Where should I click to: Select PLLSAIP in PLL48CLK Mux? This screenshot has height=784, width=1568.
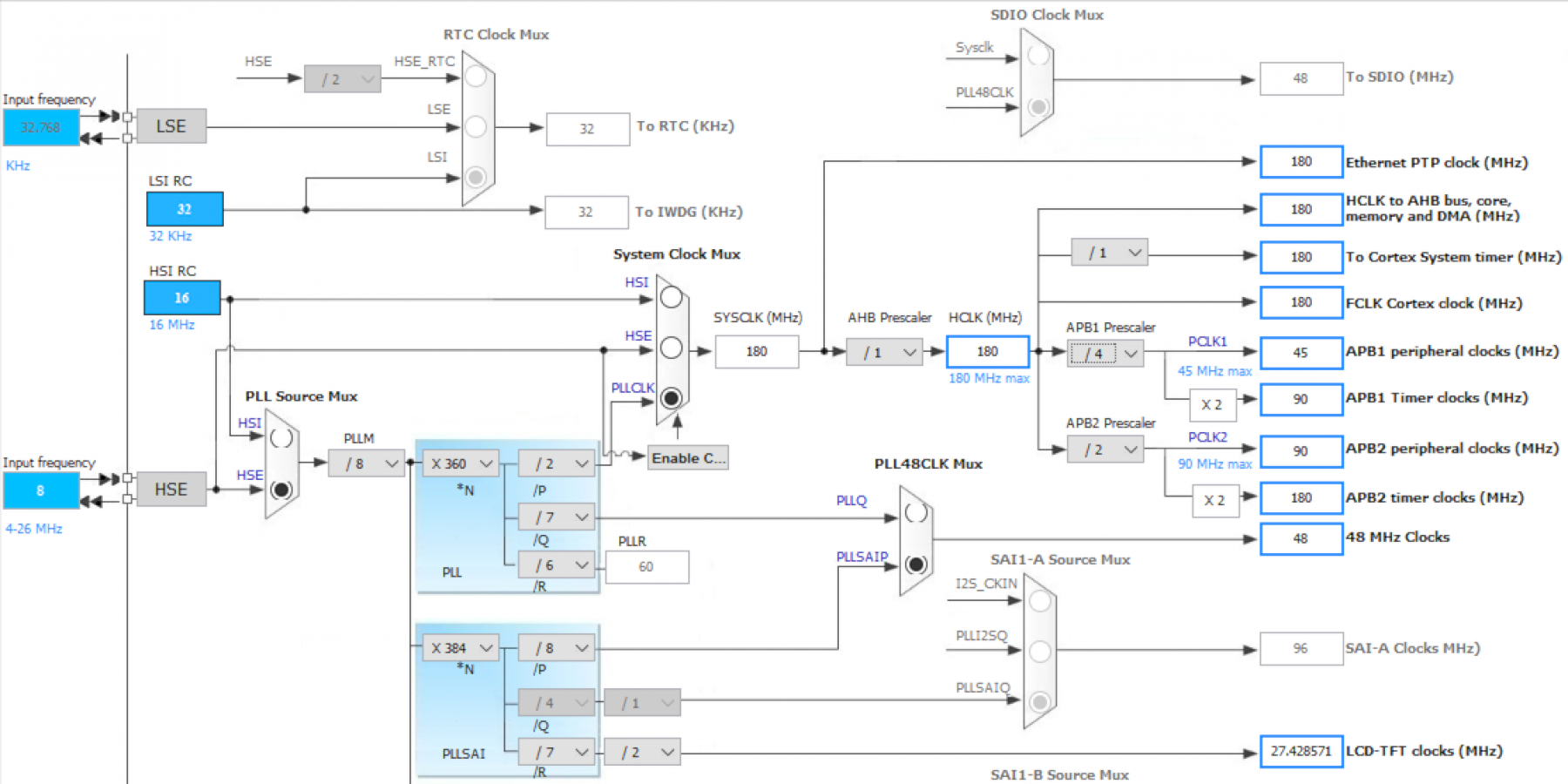pos(916,564)
